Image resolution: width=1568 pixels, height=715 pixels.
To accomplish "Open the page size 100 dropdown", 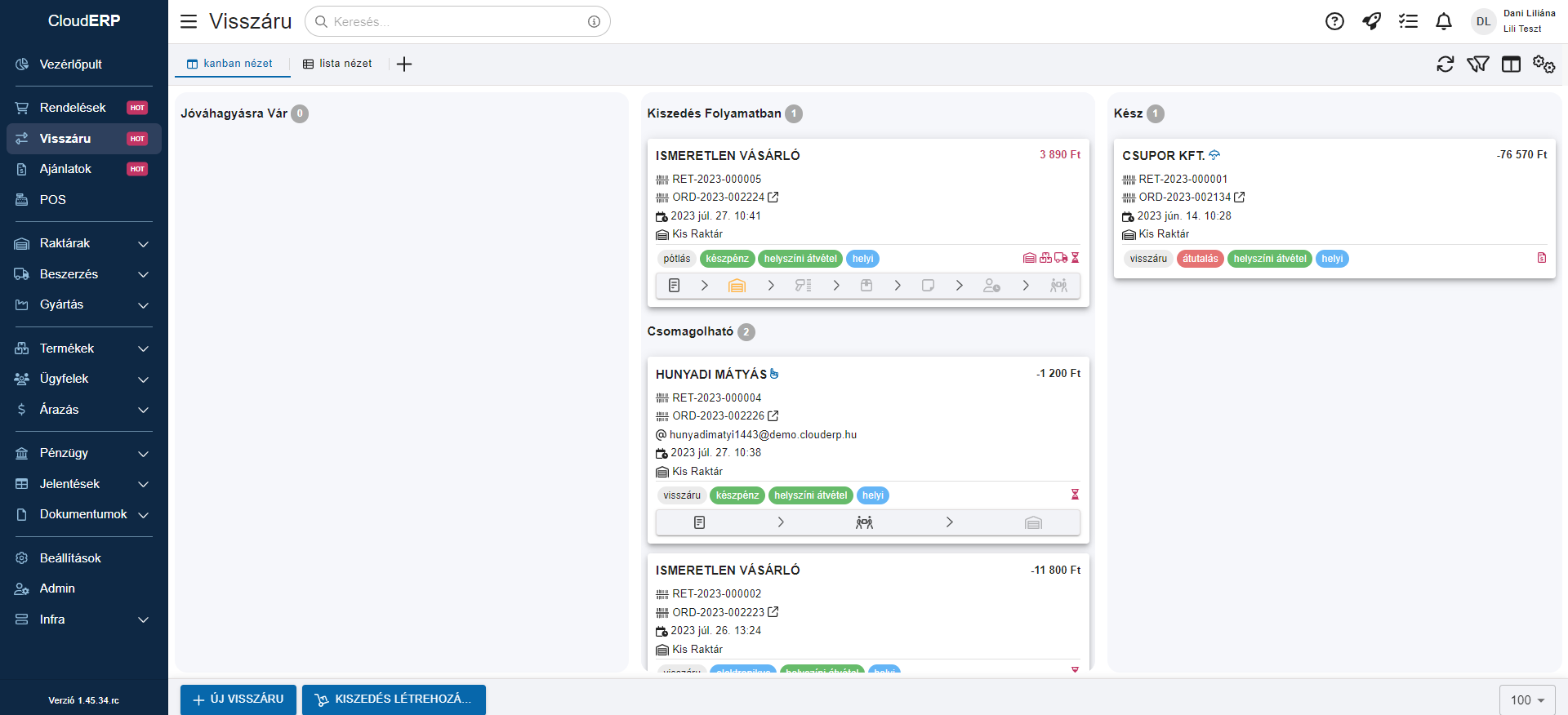I will tap(1527, 699).
